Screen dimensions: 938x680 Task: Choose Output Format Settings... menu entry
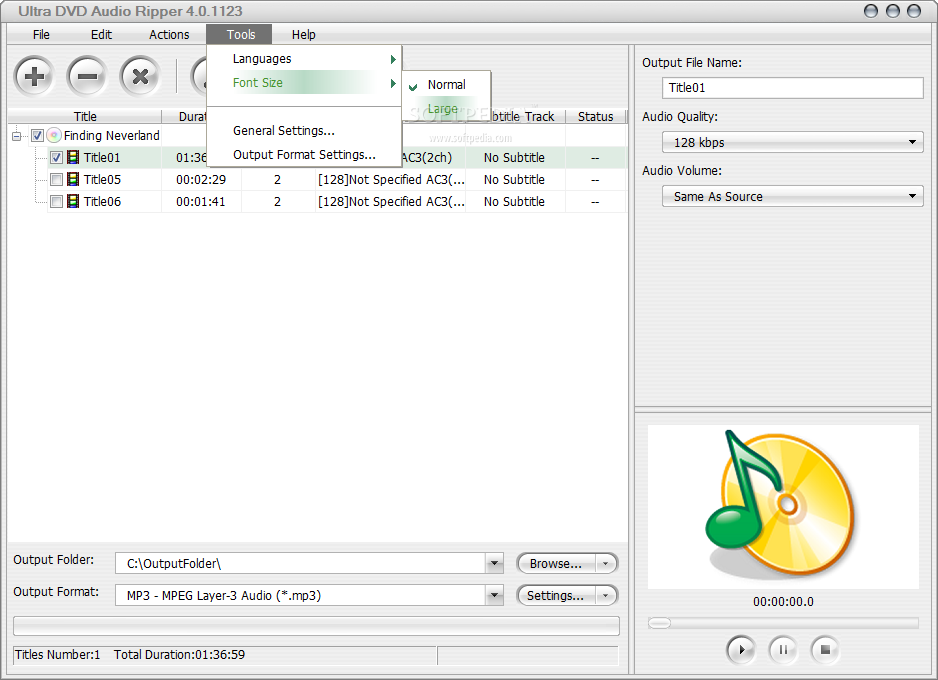click(304, 154)
